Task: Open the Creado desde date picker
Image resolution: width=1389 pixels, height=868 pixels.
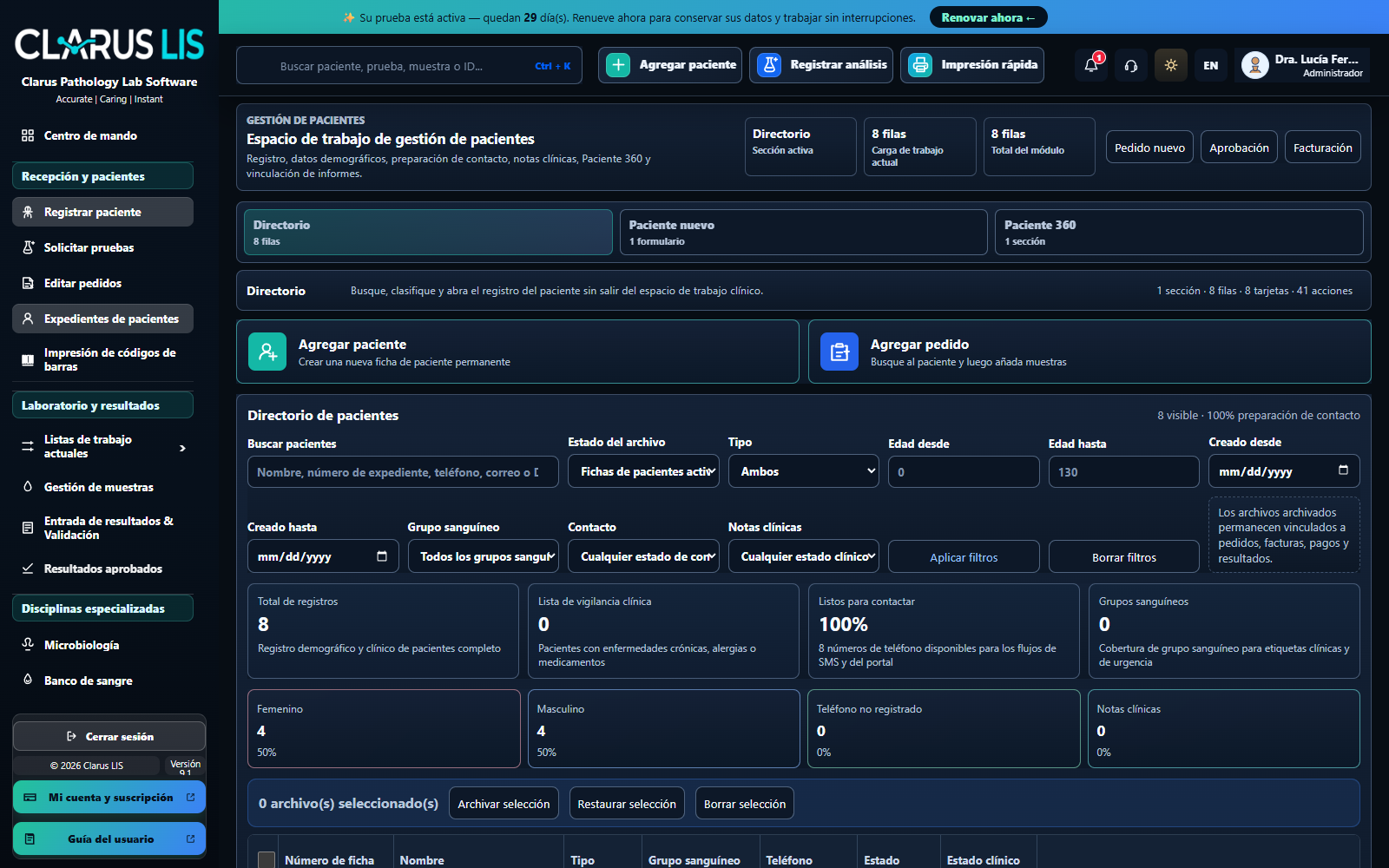Action: [x=1284, y=471]
